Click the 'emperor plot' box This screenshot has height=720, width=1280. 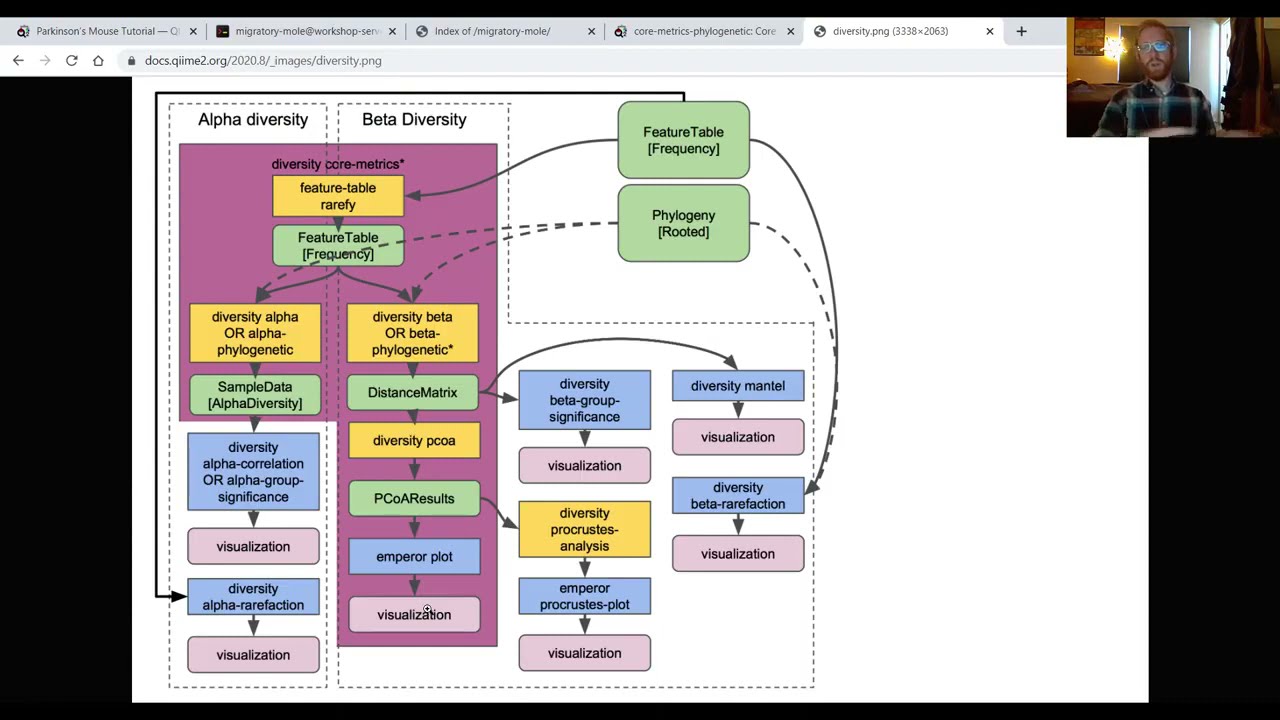tap(414, 557)
